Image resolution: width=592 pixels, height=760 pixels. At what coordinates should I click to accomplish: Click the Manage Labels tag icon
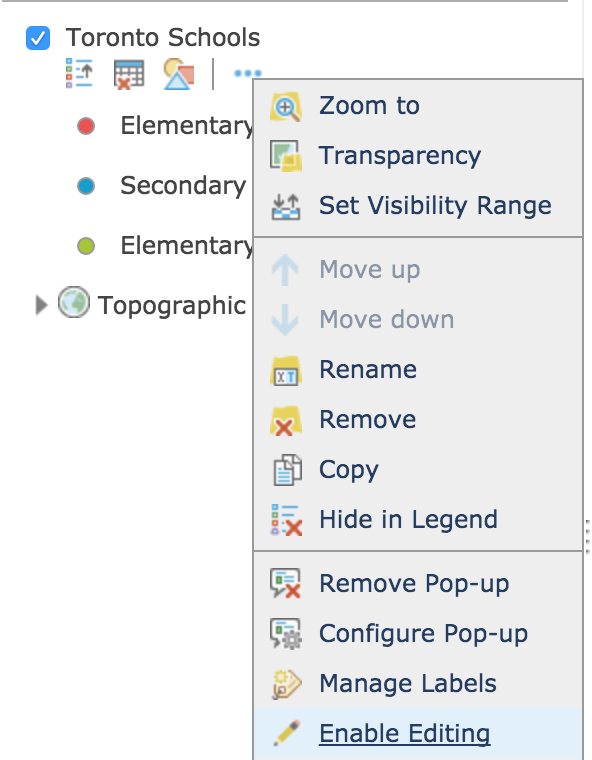point(287,684)
